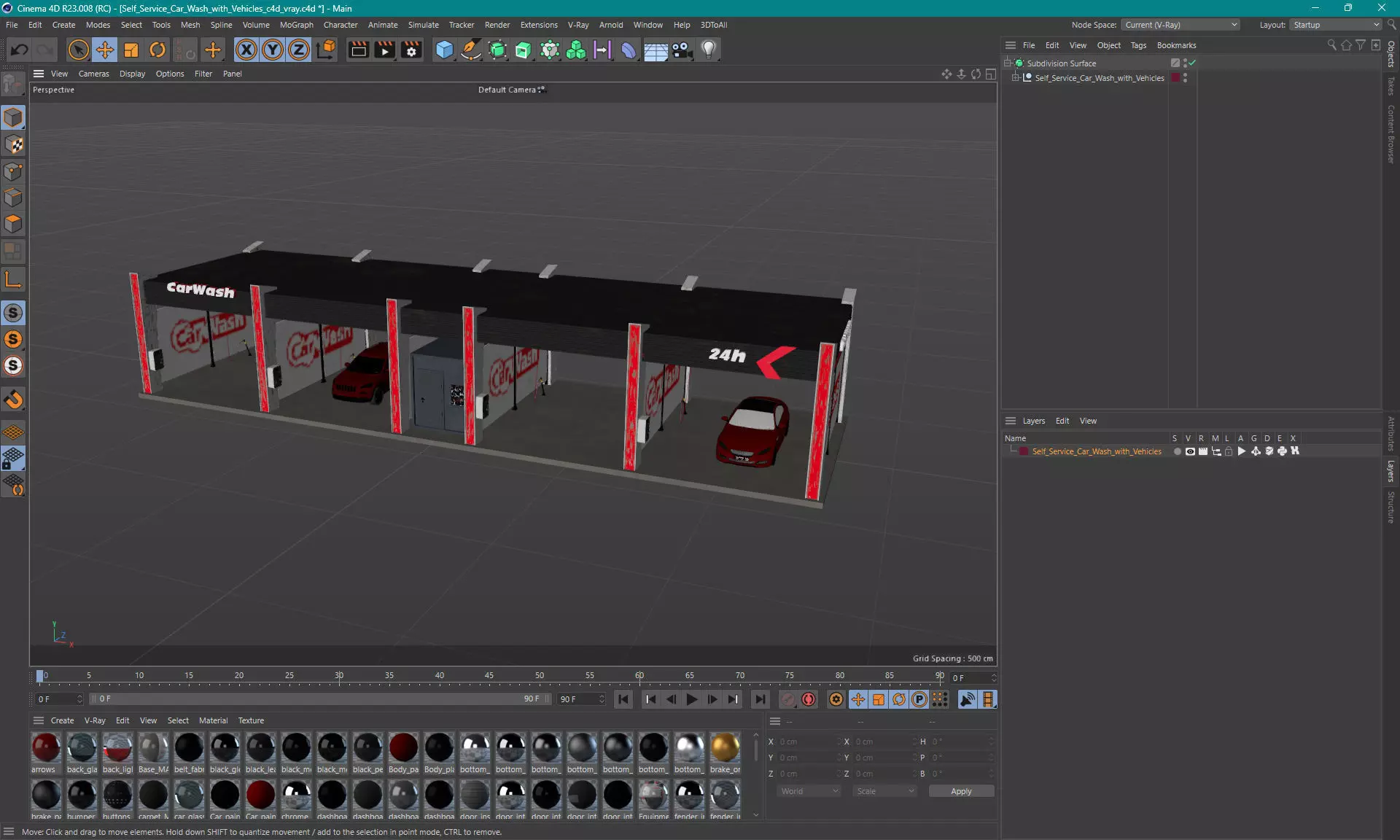The image size is (1400, 840).
Task: Open Layers panel hamburger menu
Action: 1011,421
